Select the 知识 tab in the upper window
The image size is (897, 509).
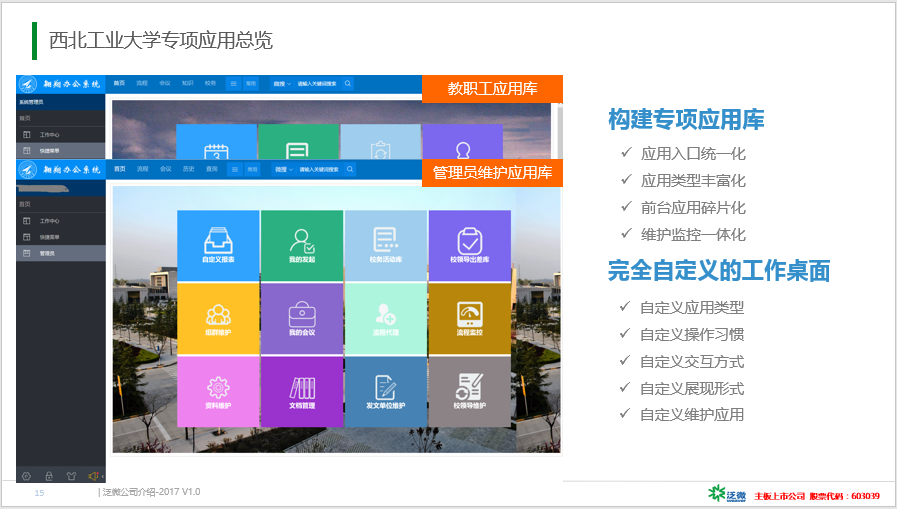[x=188, y=83]
